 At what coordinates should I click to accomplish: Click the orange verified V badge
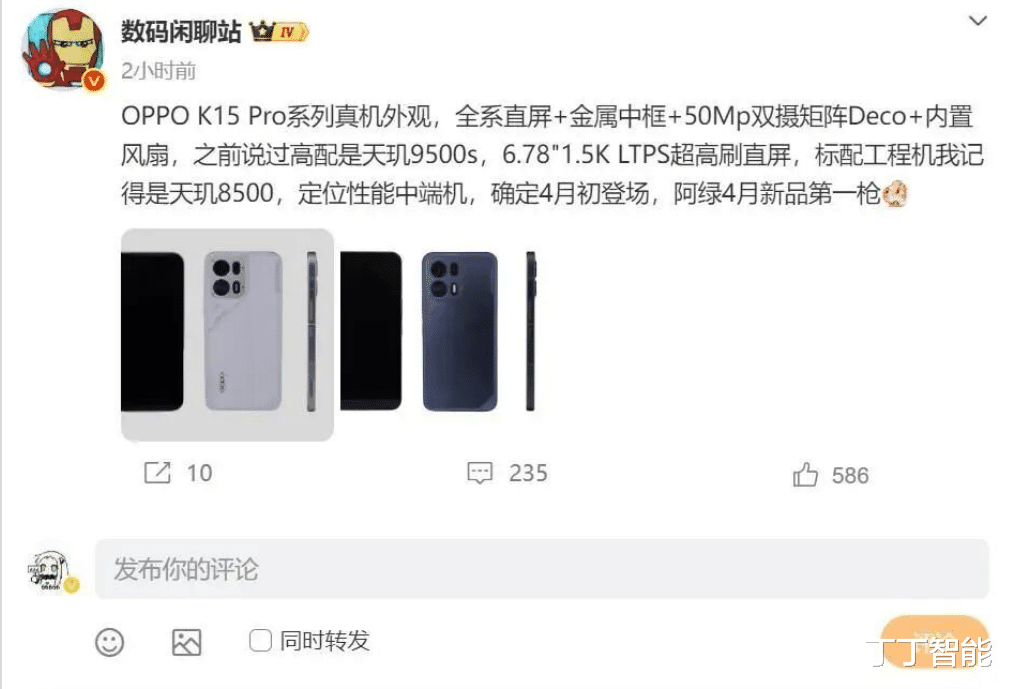pos(95,80)
